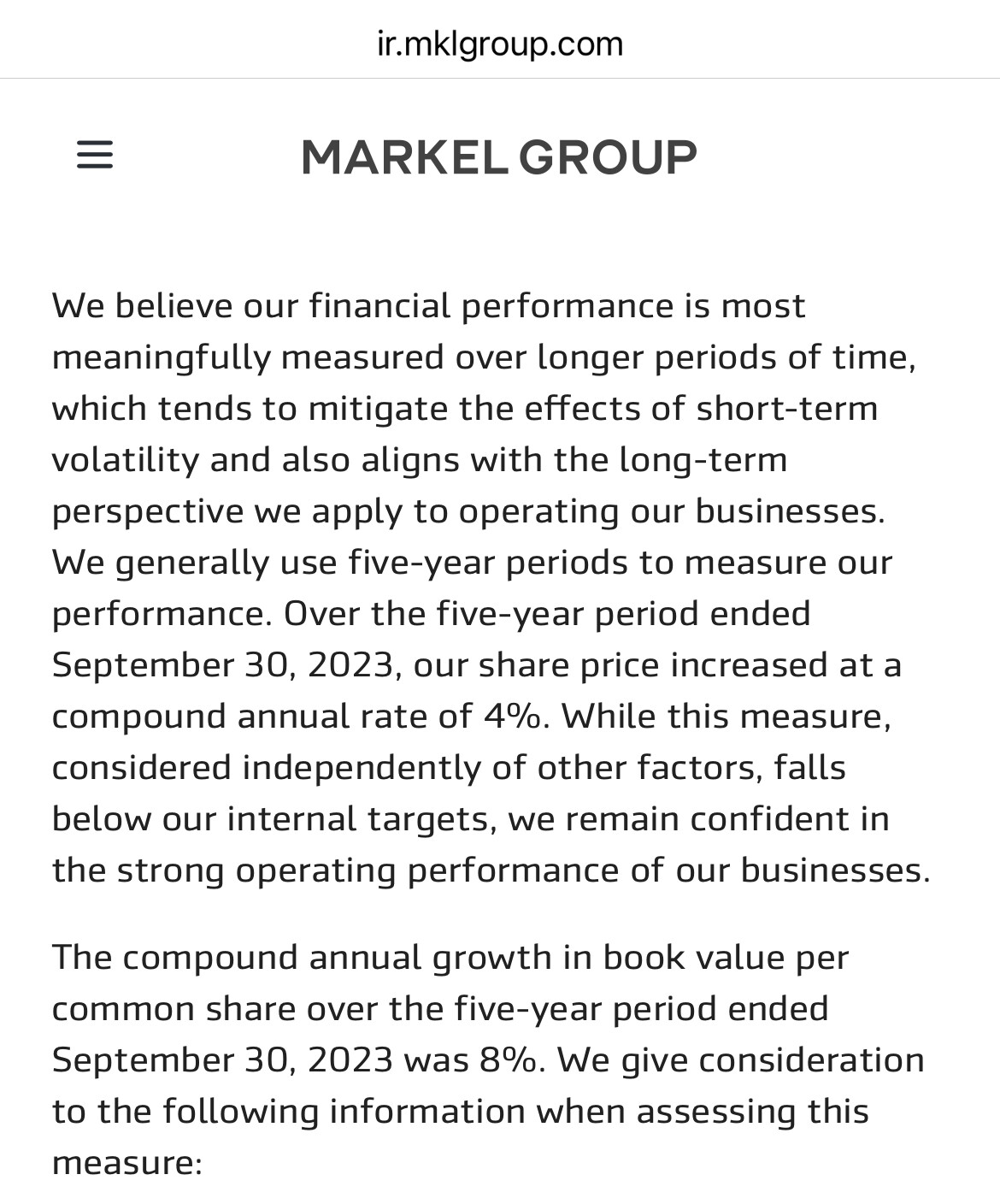
Task: Click the words 'We give consideration'
Action: (x=741, y=1059)
